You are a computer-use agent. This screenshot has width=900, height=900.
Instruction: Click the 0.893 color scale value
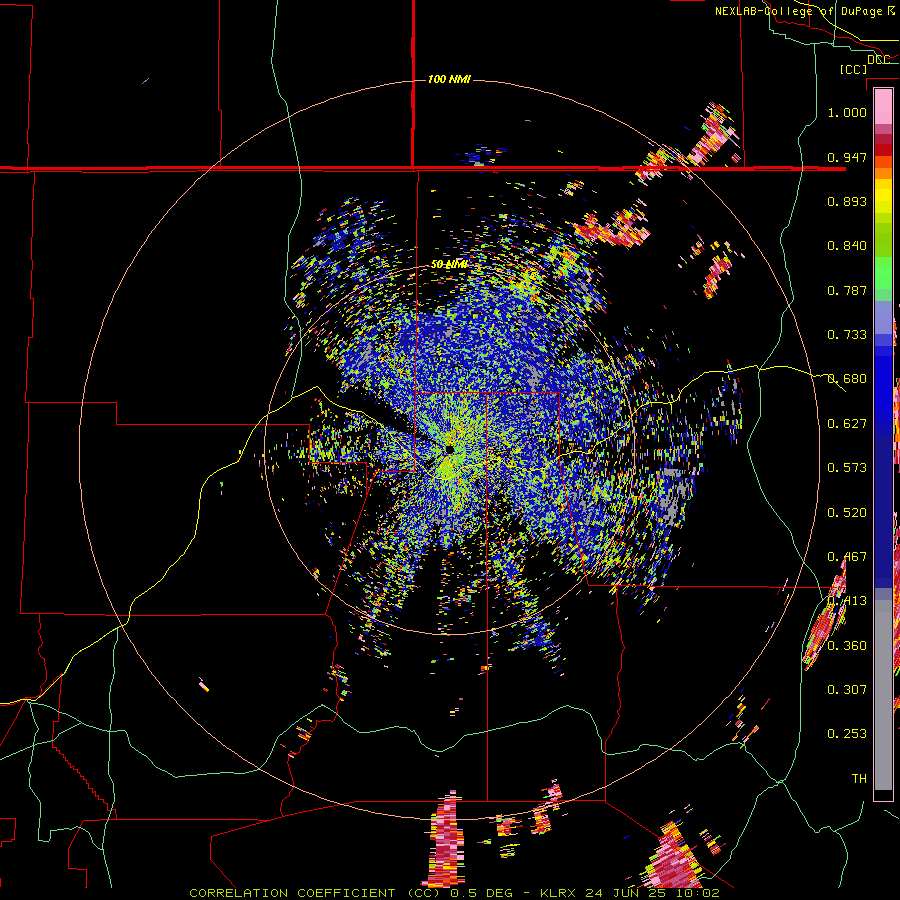point(847,201)
